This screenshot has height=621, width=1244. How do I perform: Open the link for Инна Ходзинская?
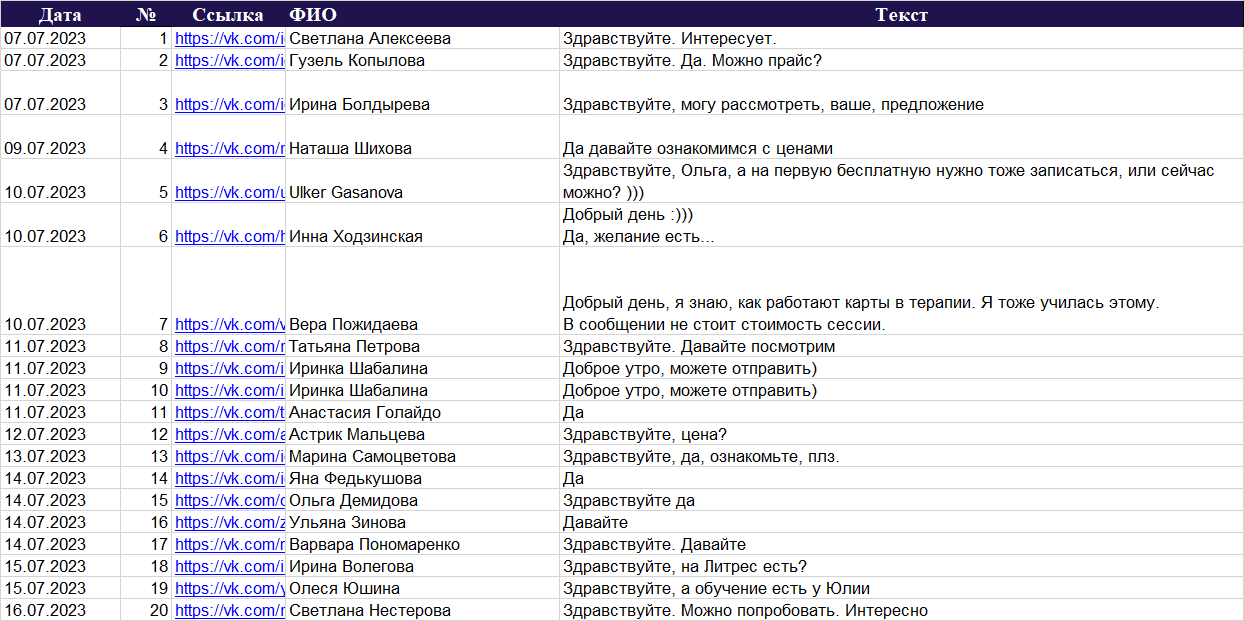pos(229,236)
